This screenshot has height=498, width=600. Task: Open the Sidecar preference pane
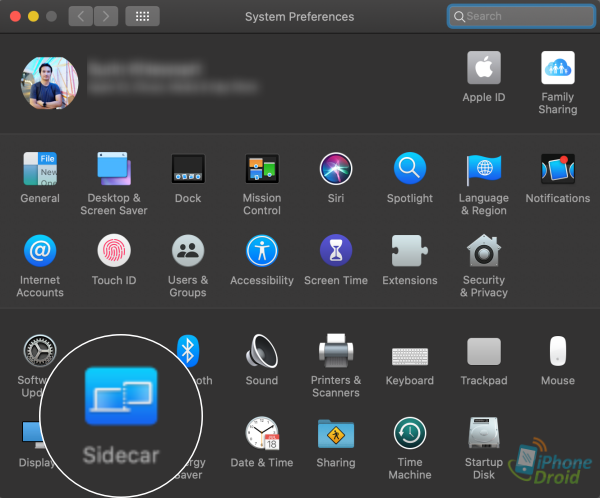tap(120, 400)
